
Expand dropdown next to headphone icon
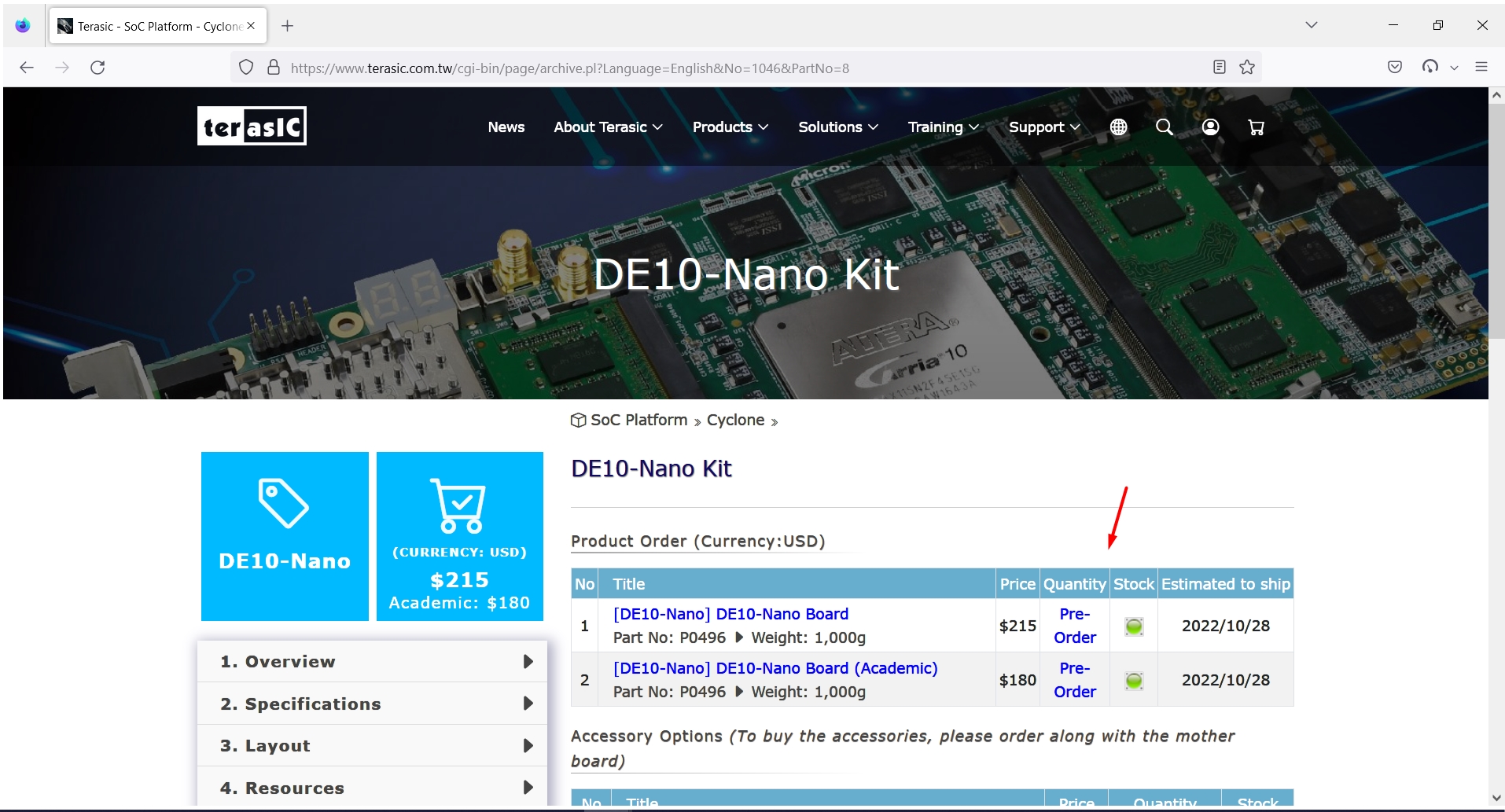[x=1454, y=68]
